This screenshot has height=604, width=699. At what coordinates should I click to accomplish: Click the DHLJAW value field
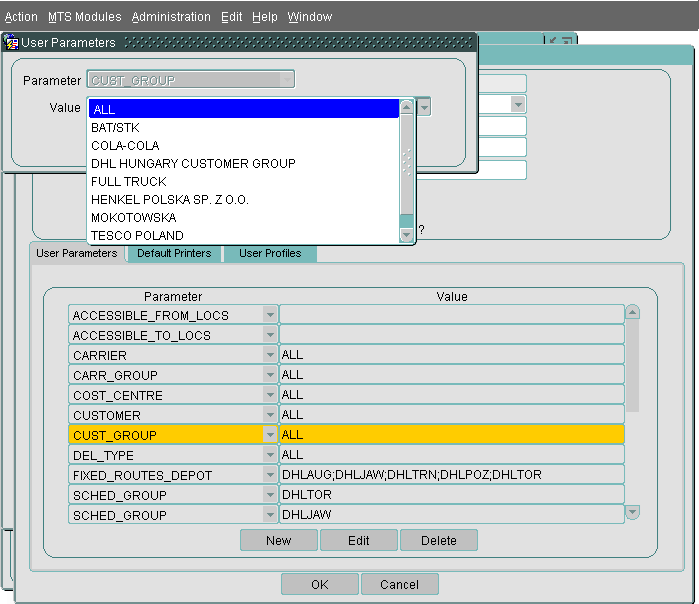[x=452, y=515]
